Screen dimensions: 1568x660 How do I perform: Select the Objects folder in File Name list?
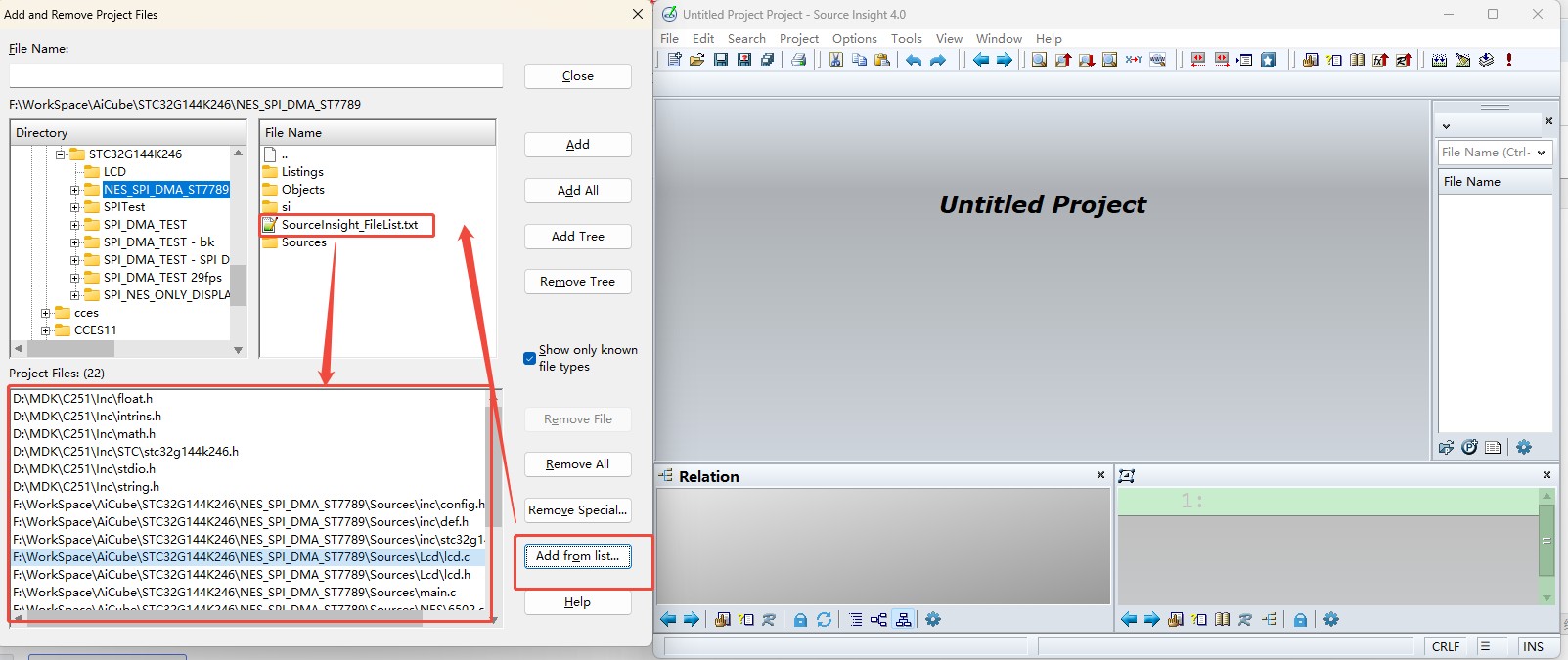point(302,190)
